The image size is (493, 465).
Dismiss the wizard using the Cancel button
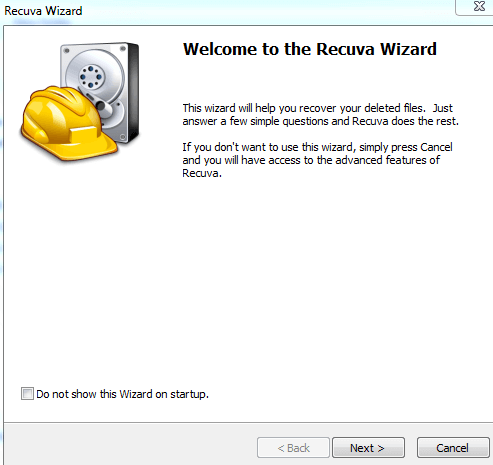(x=453, y=448)
